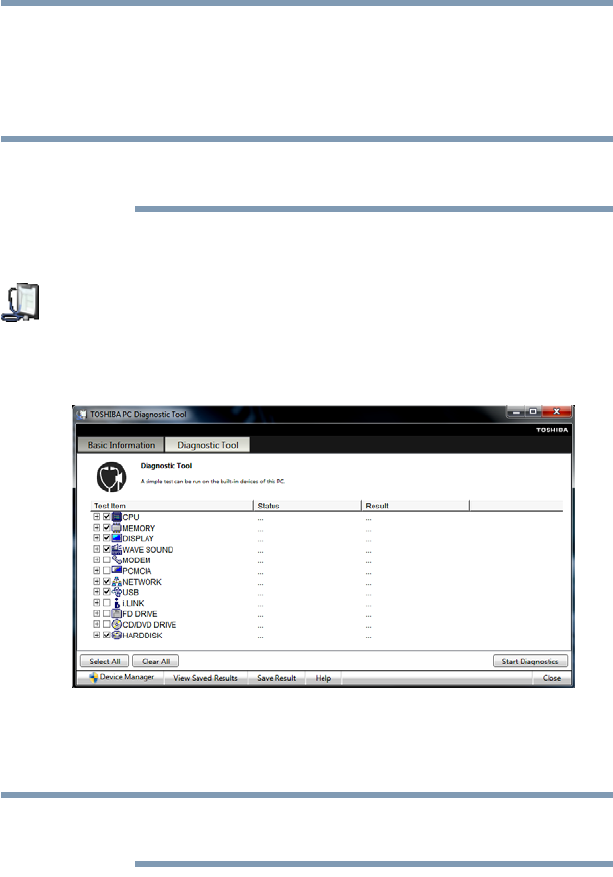The image size is (613, 877).
Task: Uncheck the DISPLAY test checkbox
Action: (x=106, y=538)
